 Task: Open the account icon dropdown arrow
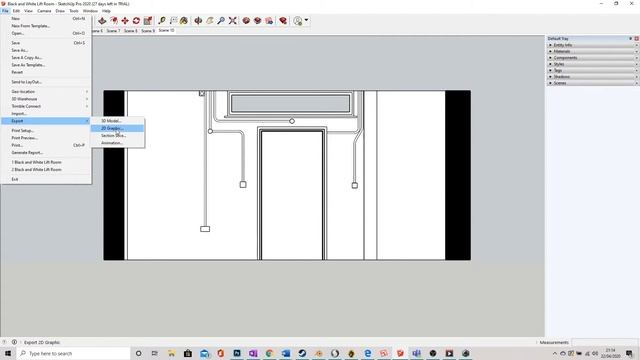(307, 20)
